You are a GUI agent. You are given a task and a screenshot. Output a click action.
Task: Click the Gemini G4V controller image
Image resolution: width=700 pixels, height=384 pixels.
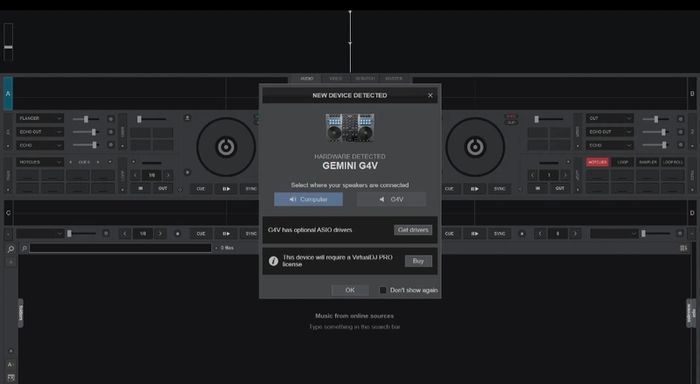350,127
